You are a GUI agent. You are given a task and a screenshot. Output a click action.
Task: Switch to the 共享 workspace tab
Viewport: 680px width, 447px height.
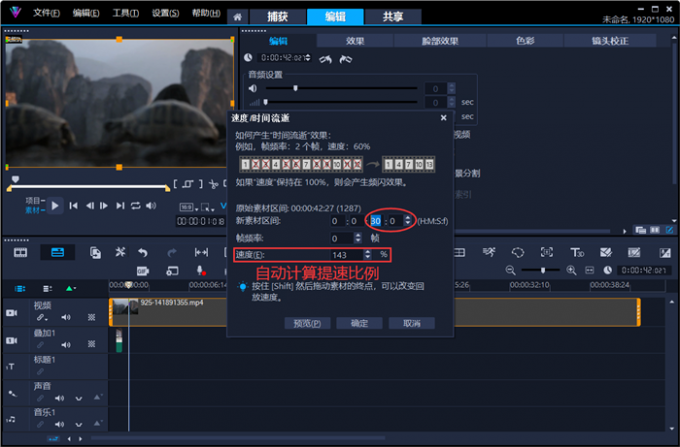click(393, 16)
